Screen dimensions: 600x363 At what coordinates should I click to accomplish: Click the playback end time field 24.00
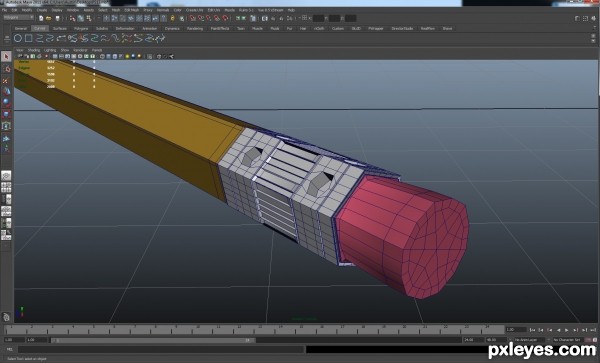(x=473, y=340)
